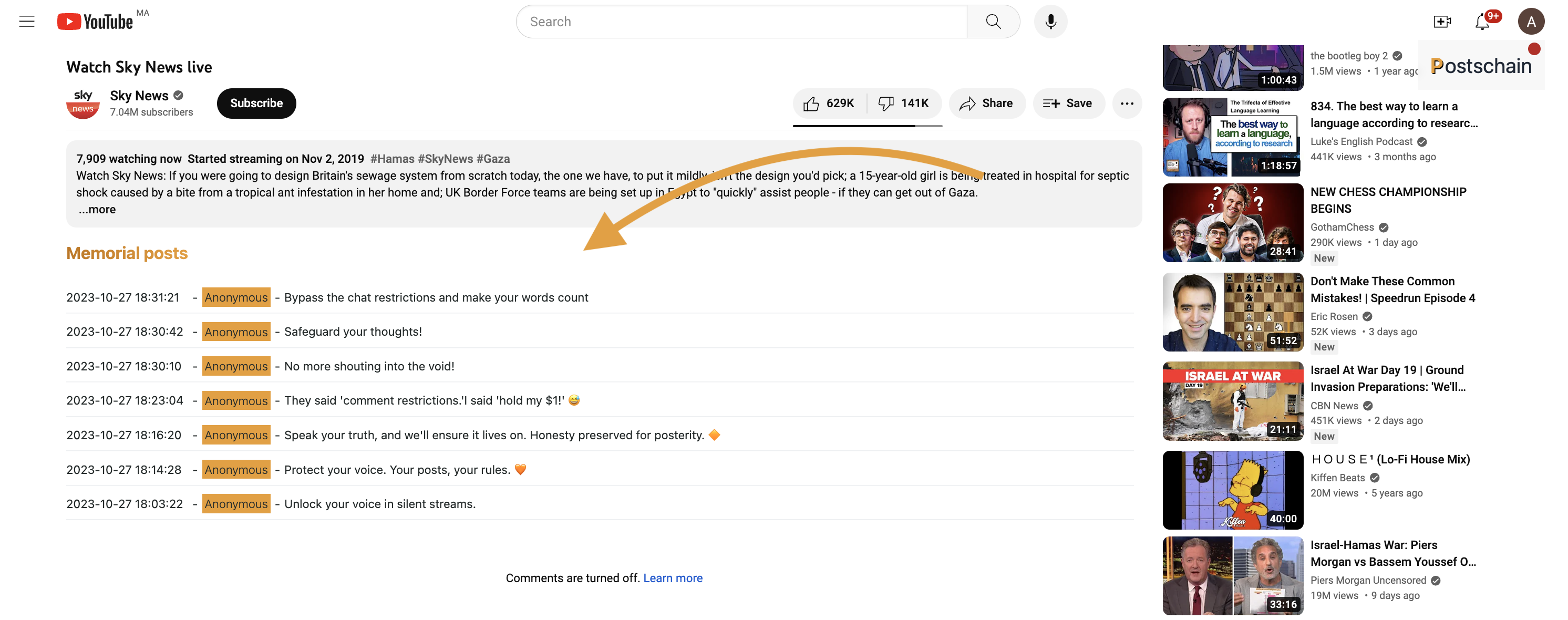Open the #Gaza hashtag
1568x620 pixels.
(x=493, y=159)
